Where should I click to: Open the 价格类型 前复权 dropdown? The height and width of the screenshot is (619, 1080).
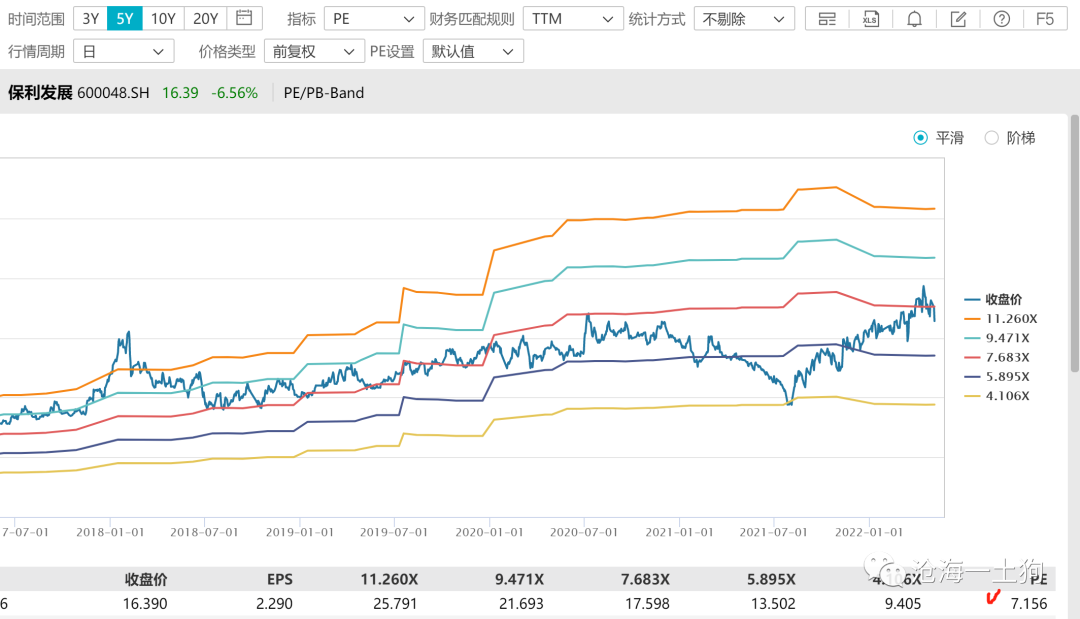click(x=314, y=51)
